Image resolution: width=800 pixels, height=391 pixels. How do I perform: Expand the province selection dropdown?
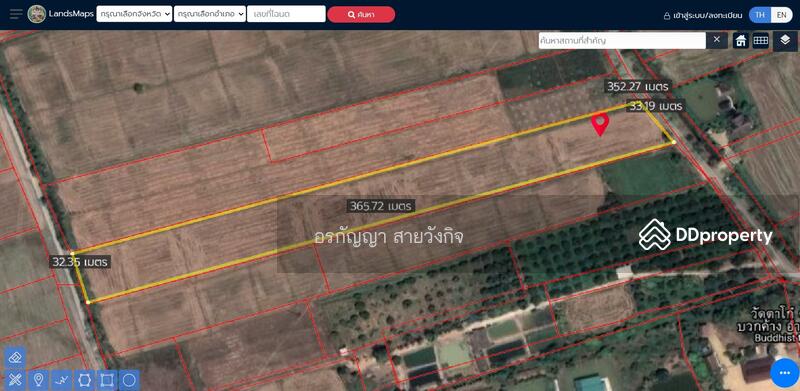coord(134,14)
